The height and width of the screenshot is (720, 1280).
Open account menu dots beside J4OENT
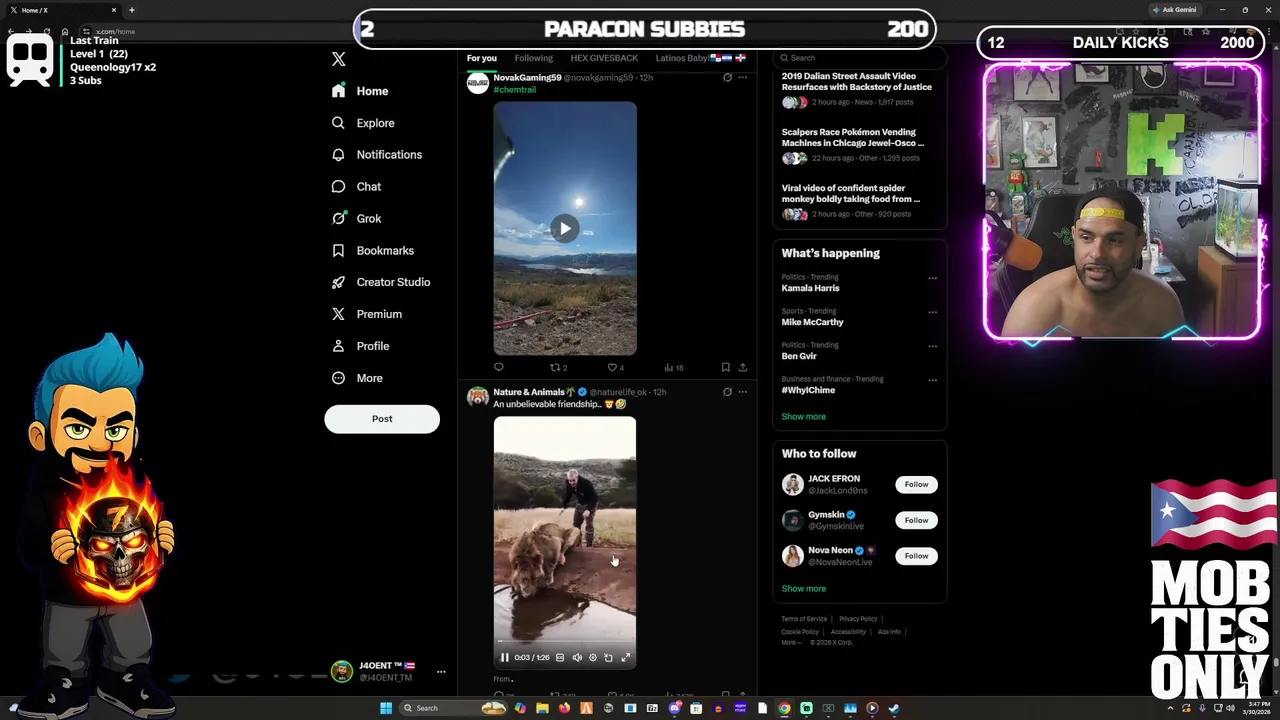[441, 672]
